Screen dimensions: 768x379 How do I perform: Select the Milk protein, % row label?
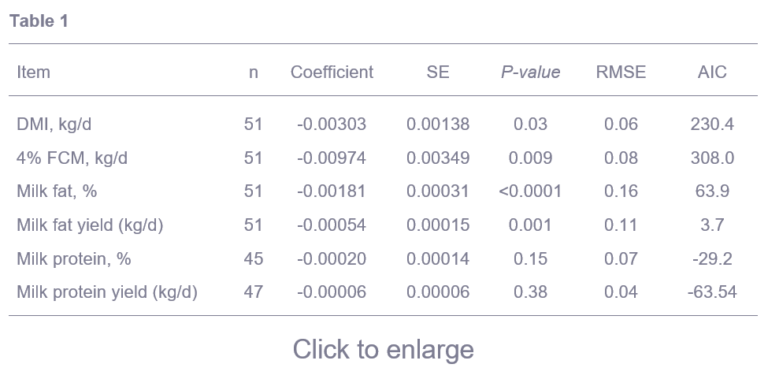coord(74,259)
